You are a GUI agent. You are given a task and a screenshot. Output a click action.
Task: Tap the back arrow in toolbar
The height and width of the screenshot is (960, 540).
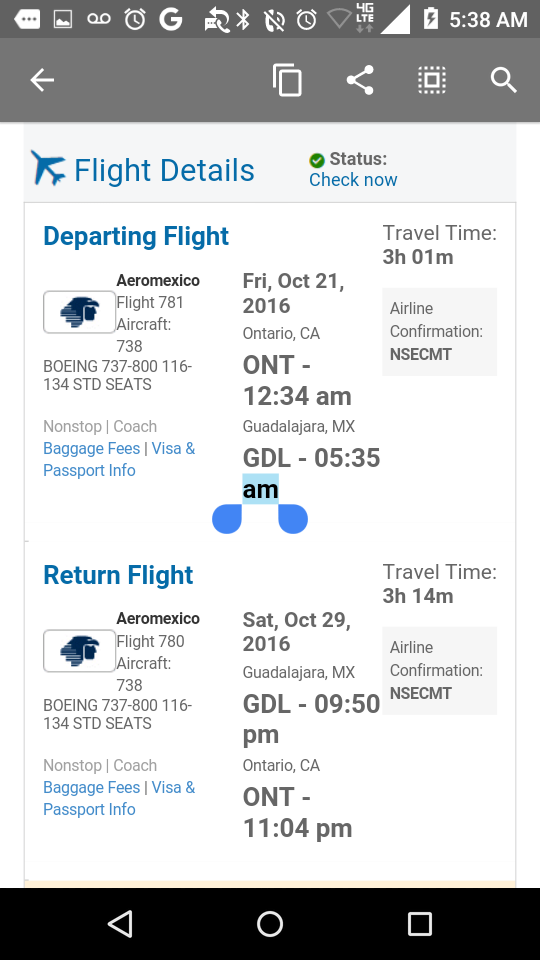42,80
